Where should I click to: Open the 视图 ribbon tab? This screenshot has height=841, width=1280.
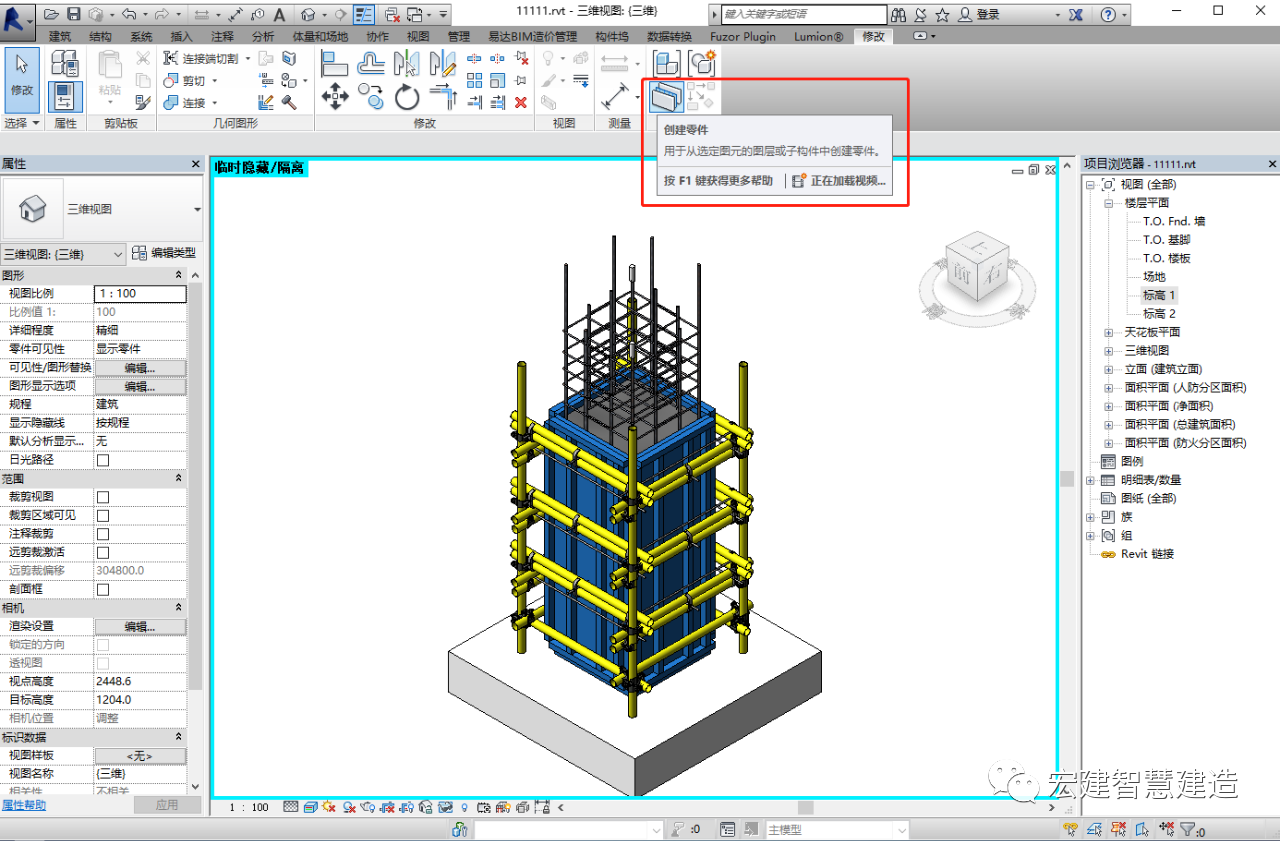click(x=418, y=36)
